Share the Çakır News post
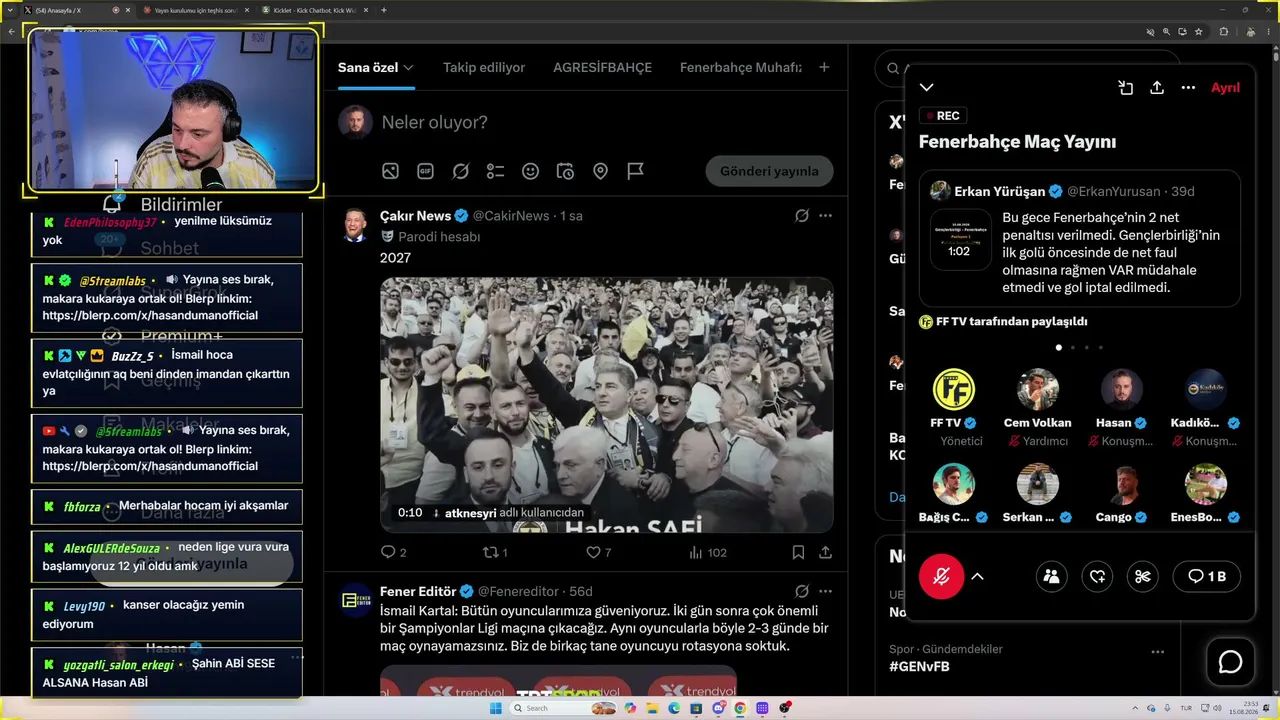 tap(825, 552)
